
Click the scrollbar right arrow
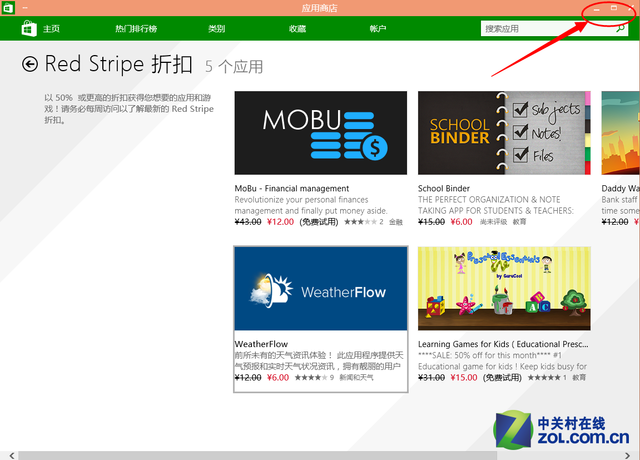pos(627,456)
